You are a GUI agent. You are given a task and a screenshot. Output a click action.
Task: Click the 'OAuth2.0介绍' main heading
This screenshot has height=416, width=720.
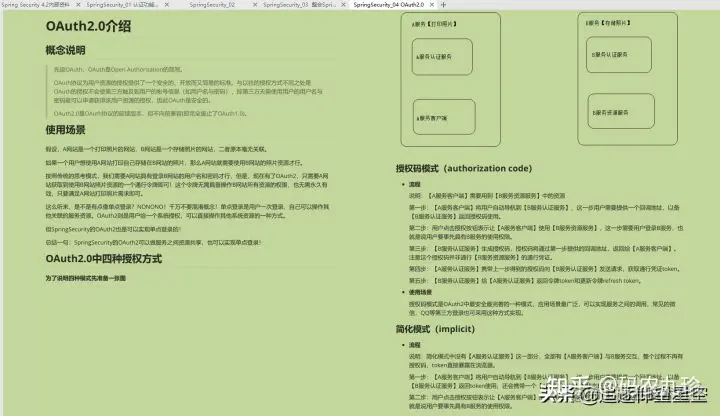point(88,26)
